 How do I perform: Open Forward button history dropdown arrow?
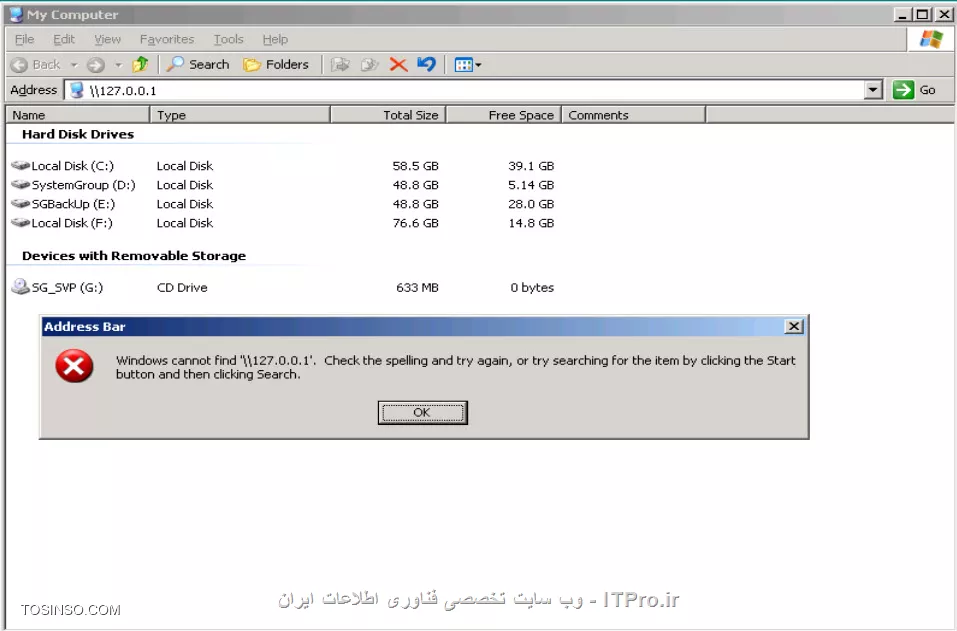(118, 65)
